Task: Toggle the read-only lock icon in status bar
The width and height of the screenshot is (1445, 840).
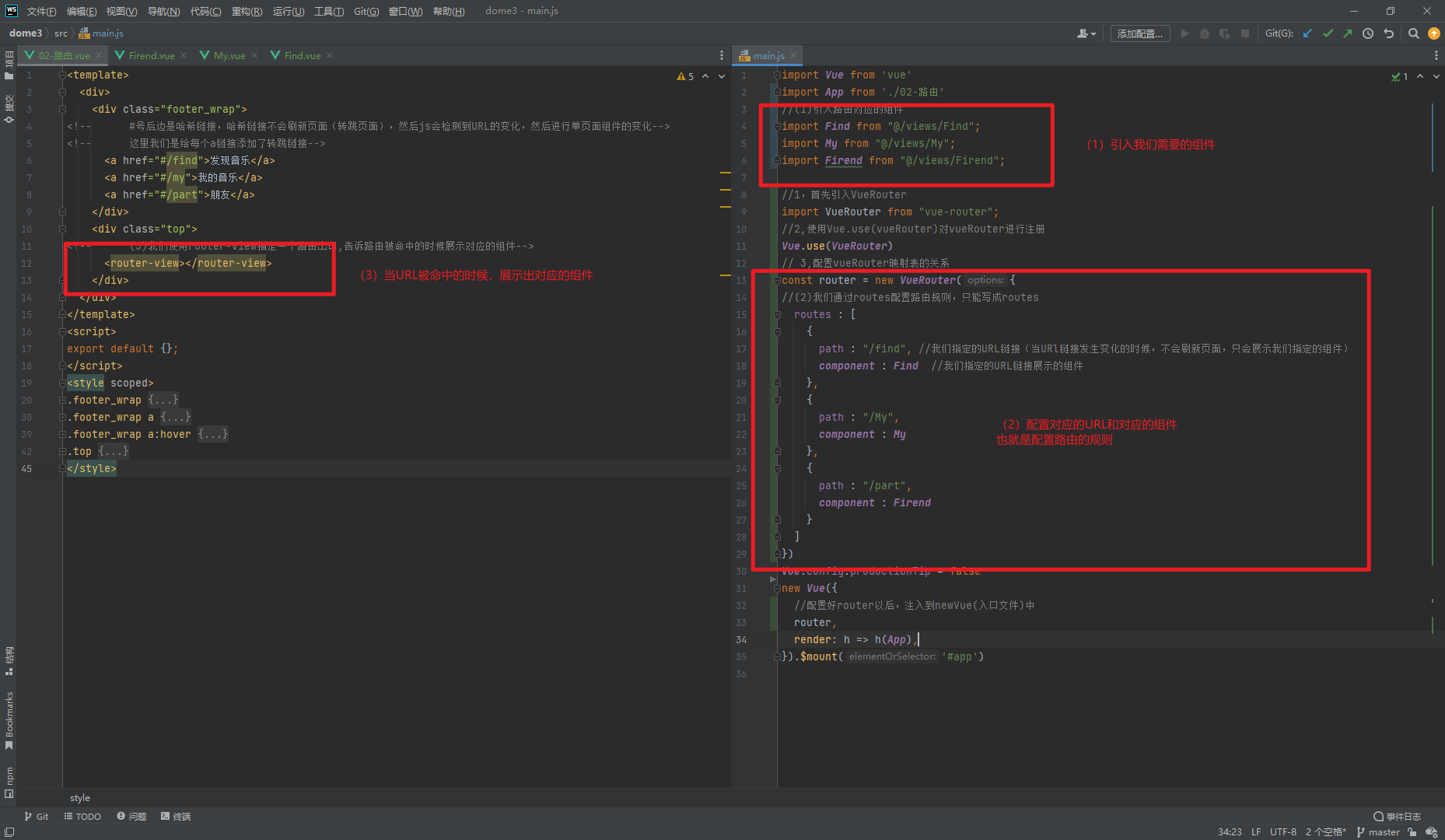Action: [1412, 831]
